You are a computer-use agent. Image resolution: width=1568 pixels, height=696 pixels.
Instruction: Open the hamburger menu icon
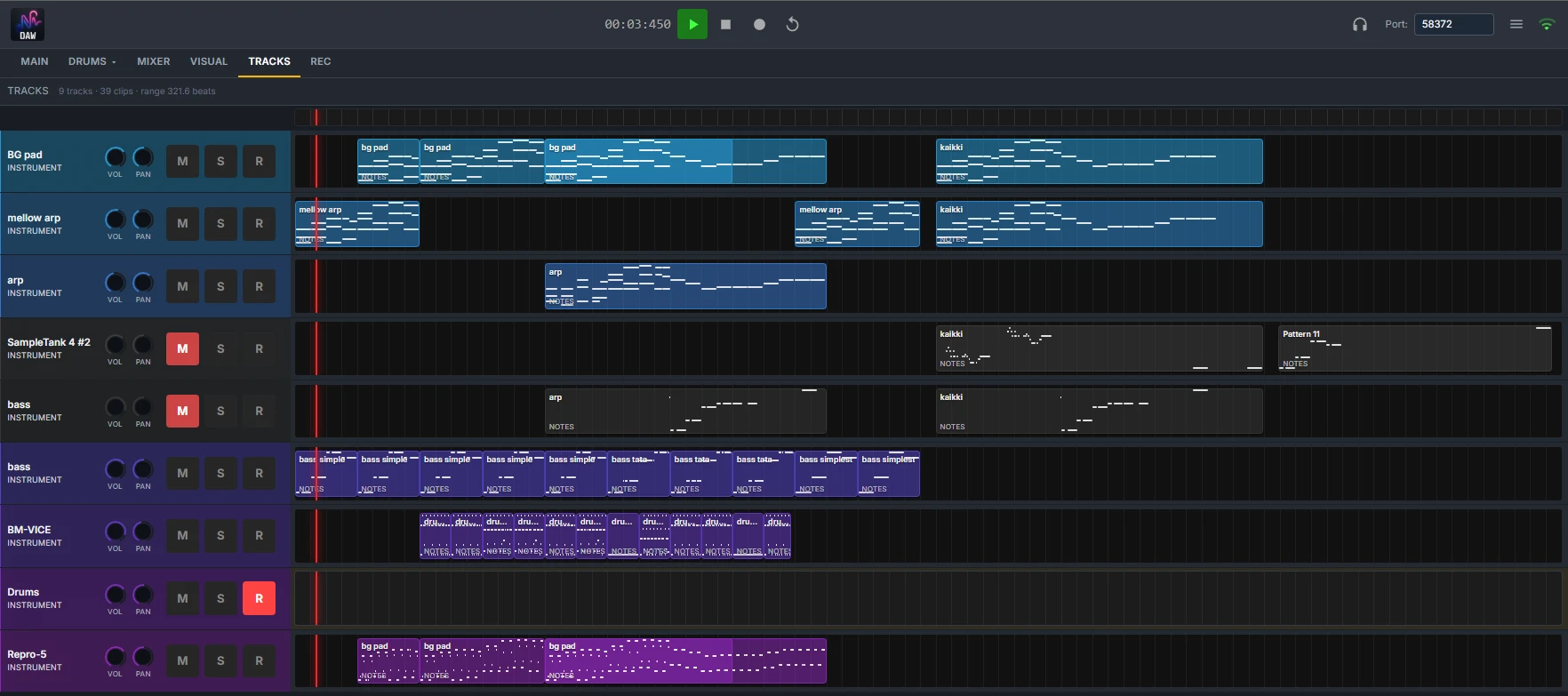coord(1516,25)
